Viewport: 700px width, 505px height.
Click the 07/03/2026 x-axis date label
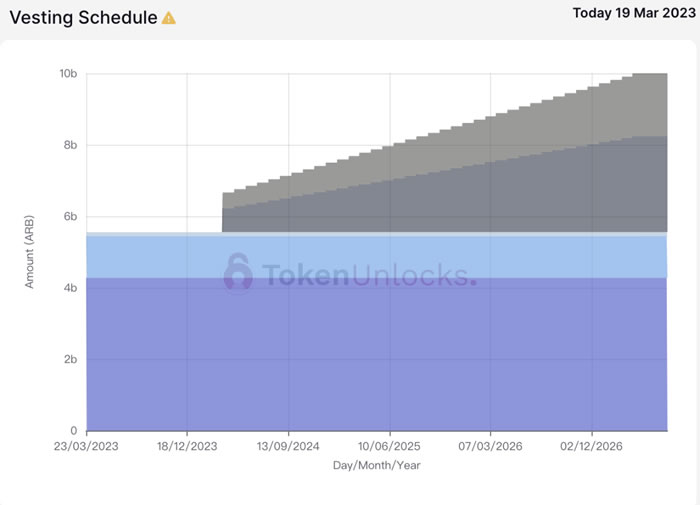(490, 447)
